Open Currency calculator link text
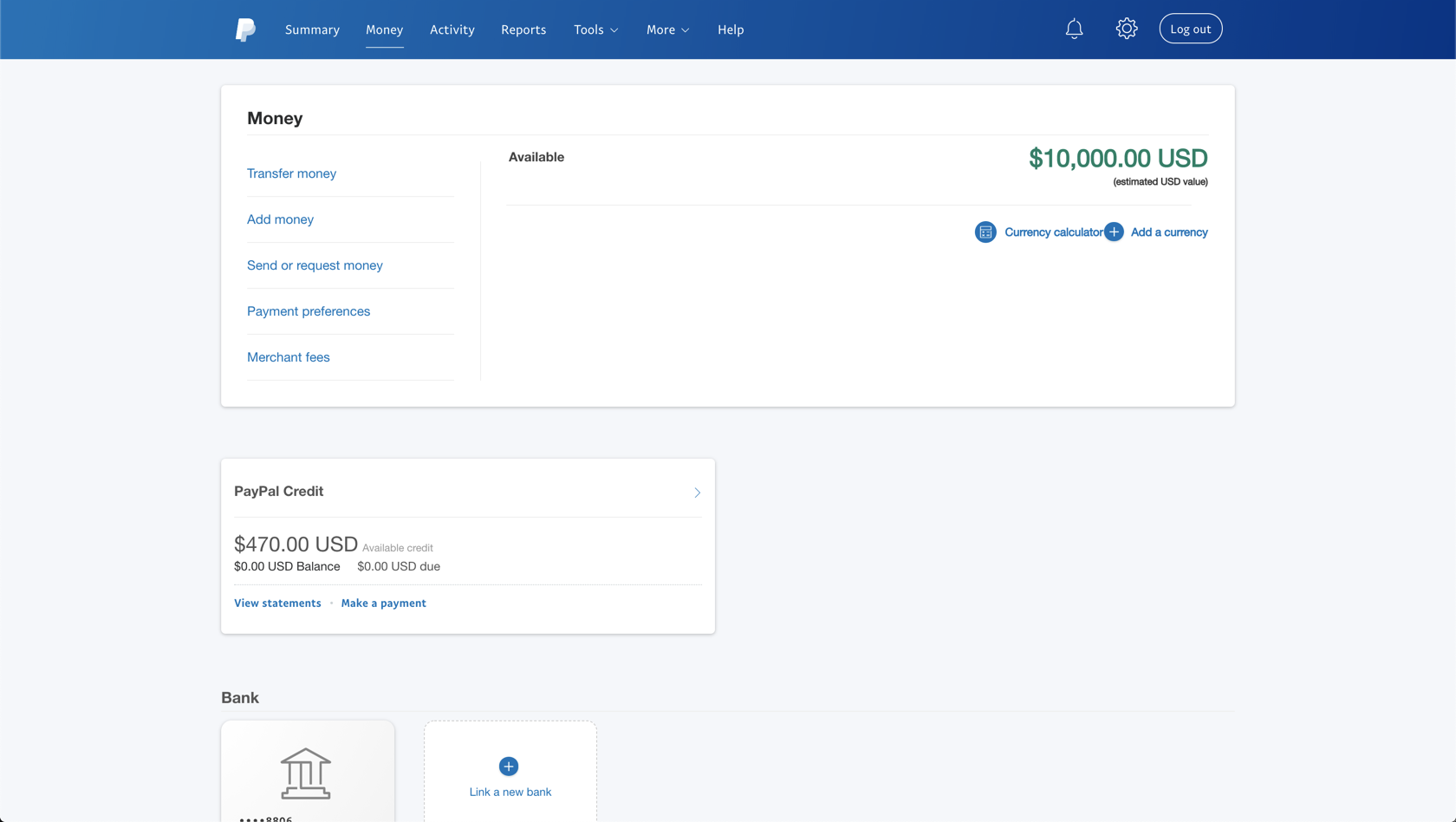1456x822 pixels. (1054, 232)
